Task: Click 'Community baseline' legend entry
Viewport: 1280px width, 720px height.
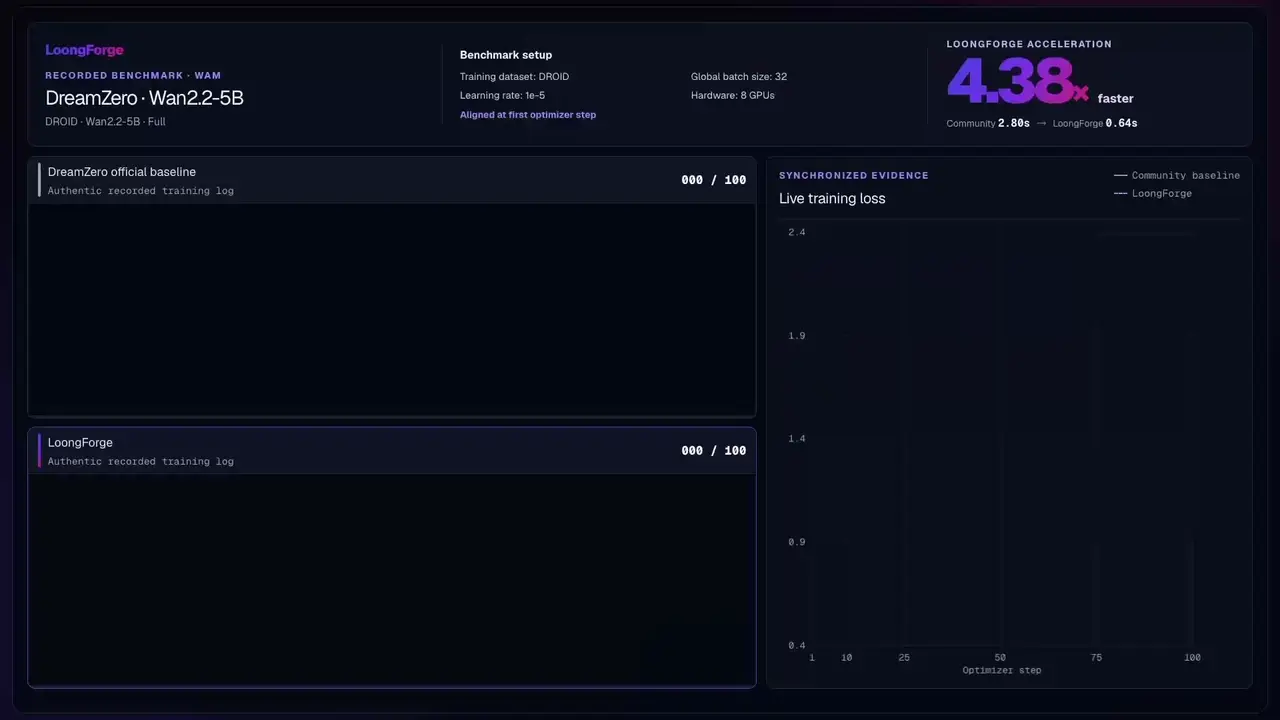Action: [x=1177, y=176]
